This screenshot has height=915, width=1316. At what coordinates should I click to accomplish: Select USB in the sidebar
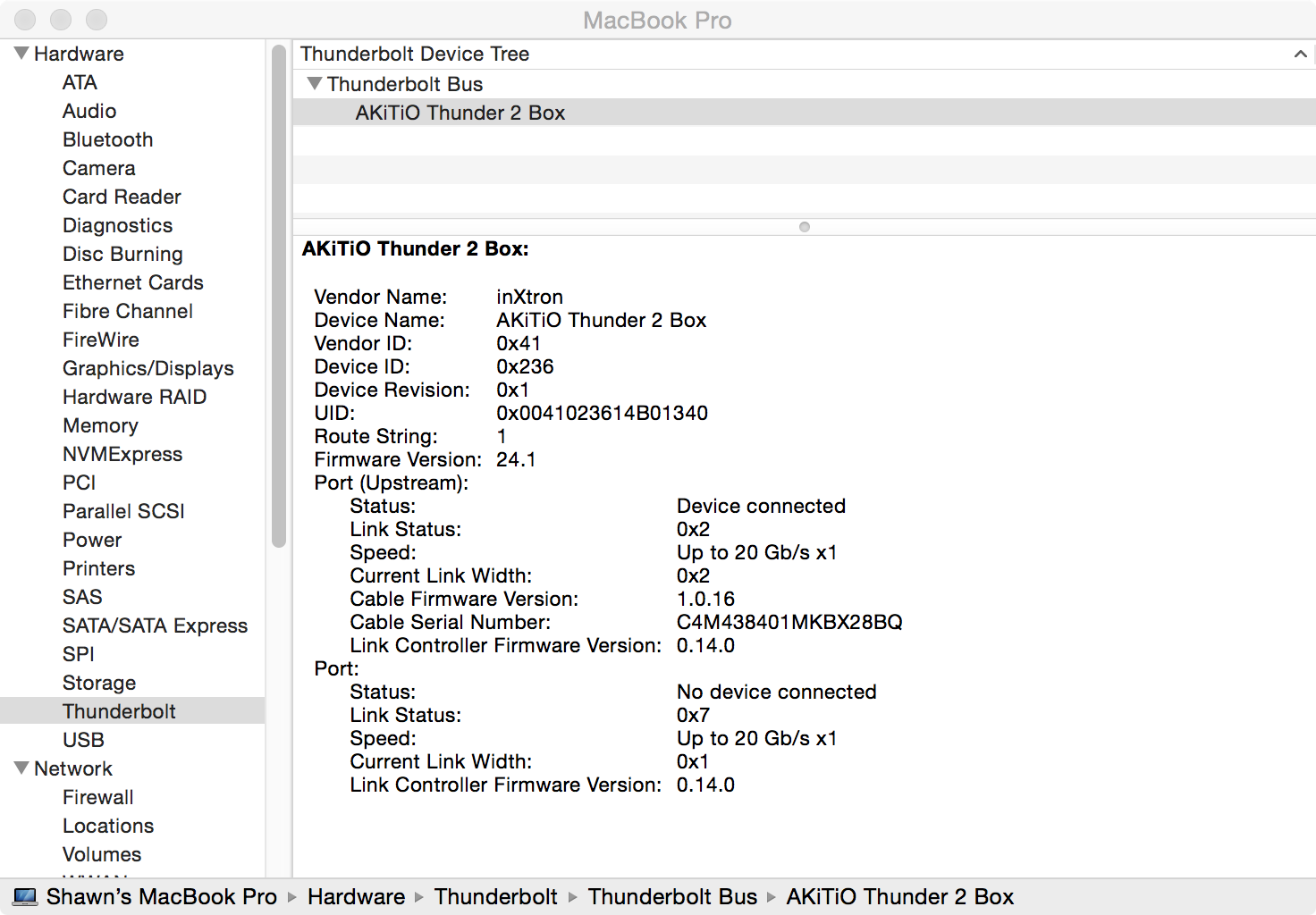84,740
